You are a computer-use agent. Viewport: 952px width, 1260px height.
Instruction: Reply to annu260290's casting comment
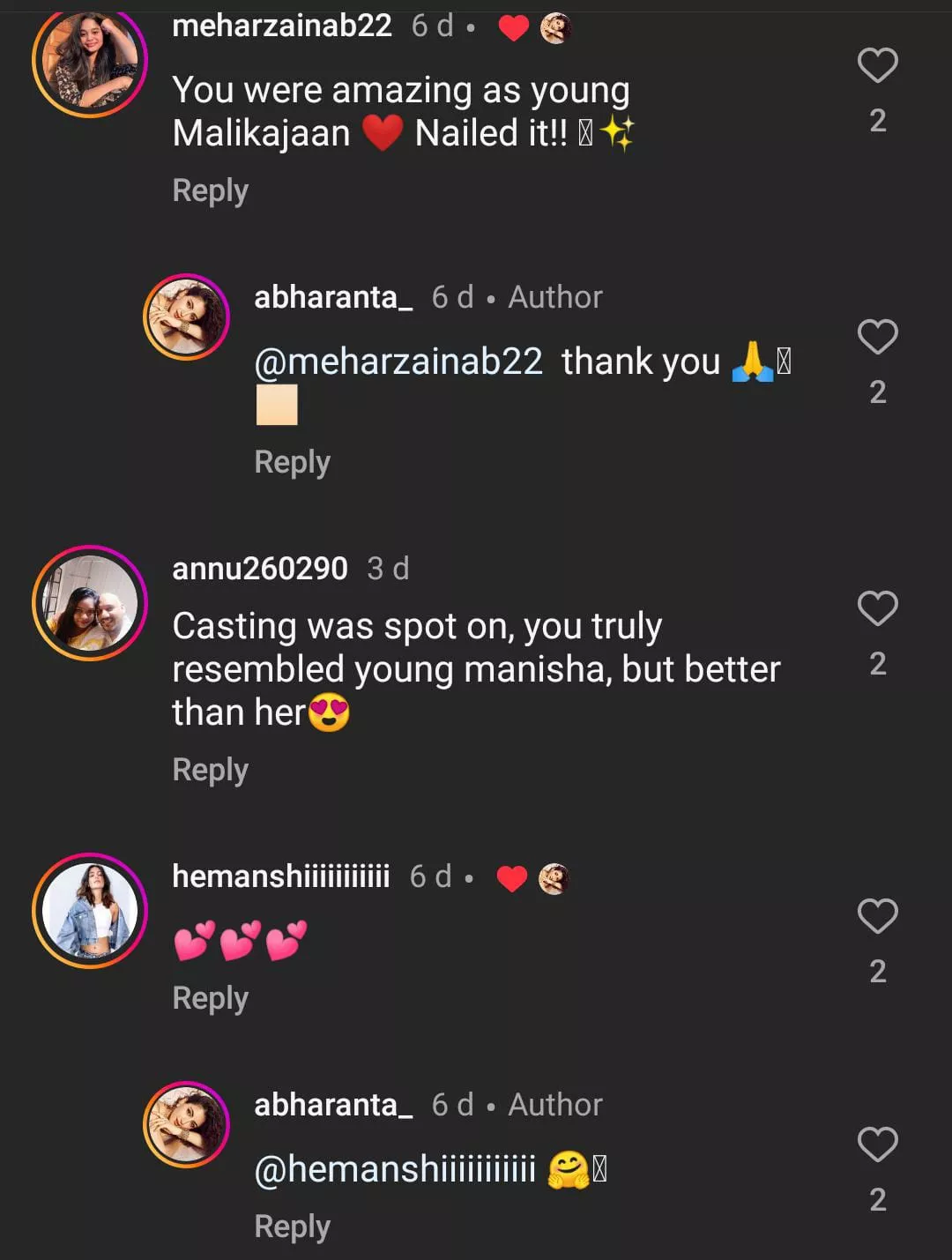click(210, 770)
